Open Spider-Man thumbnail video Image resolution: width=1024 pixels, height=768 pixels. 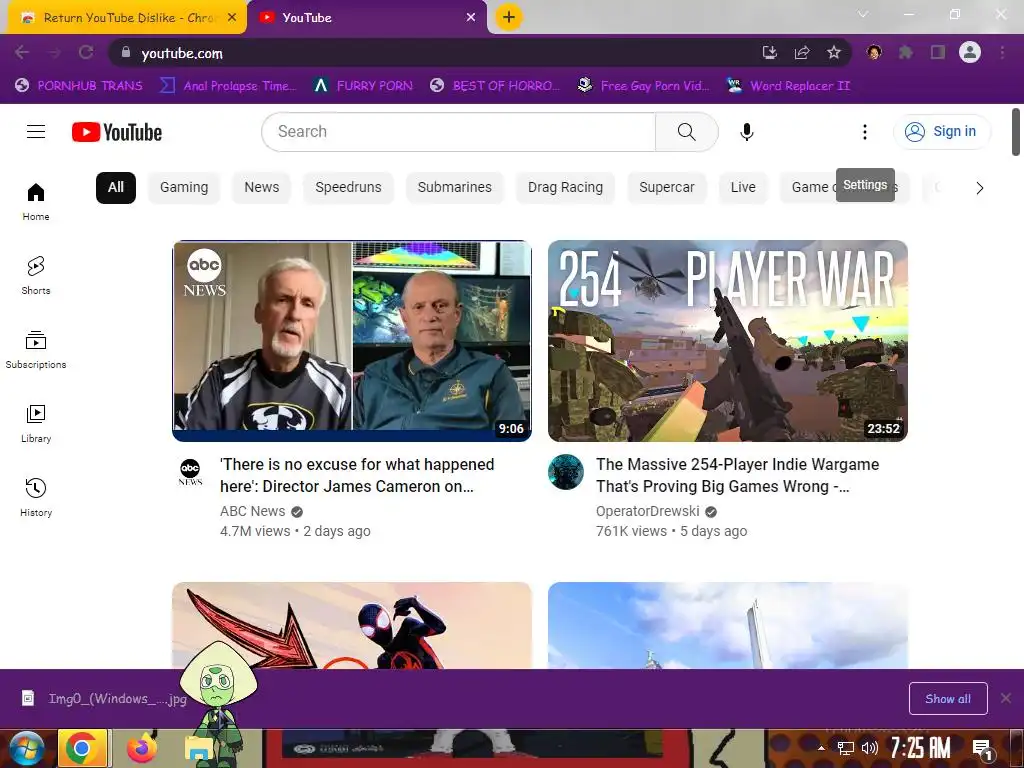point(352,625)
